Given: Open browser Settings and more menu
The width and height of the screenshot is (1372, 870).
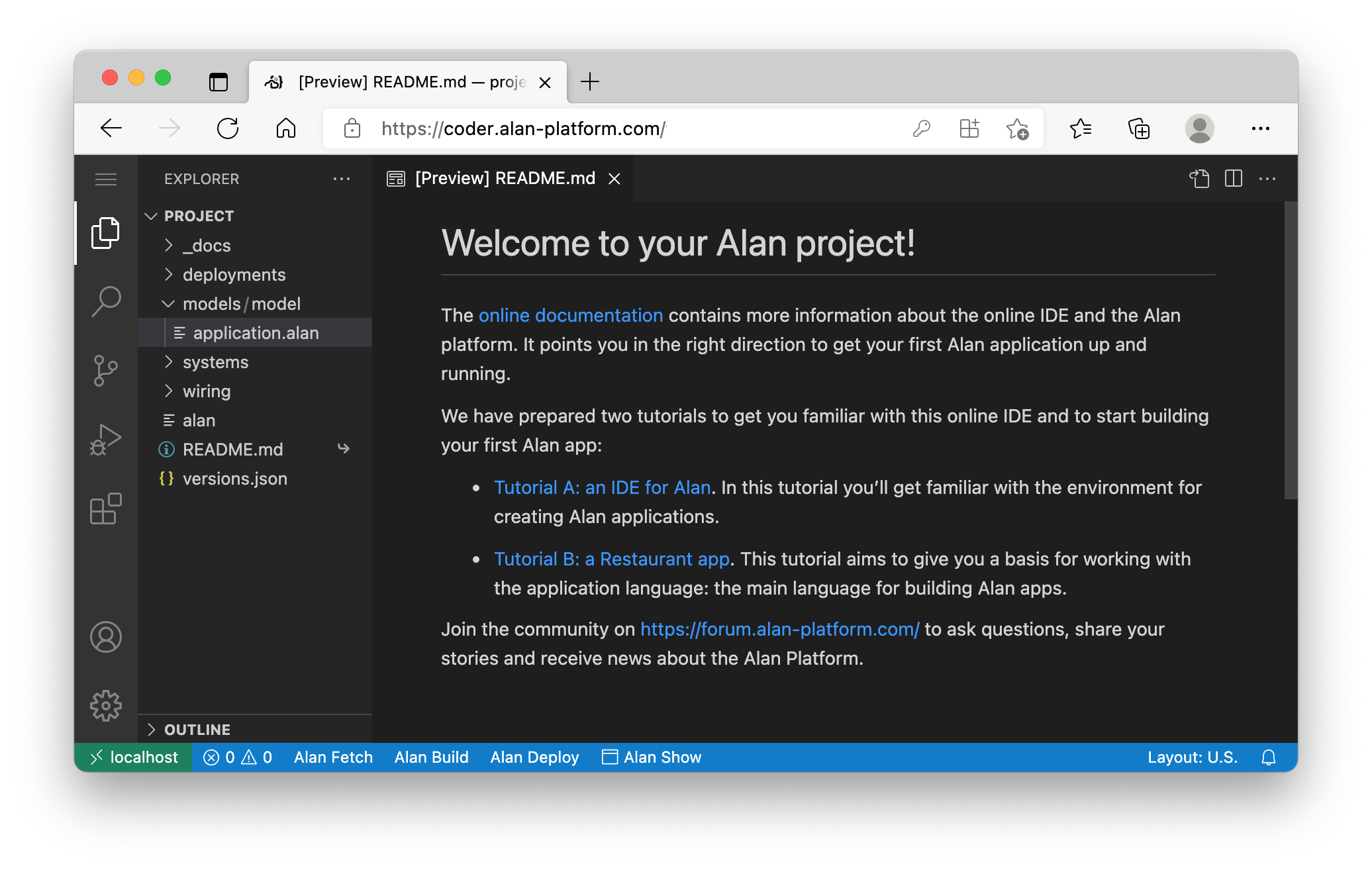Looking at the screenshot, I should click(1261, 128).
